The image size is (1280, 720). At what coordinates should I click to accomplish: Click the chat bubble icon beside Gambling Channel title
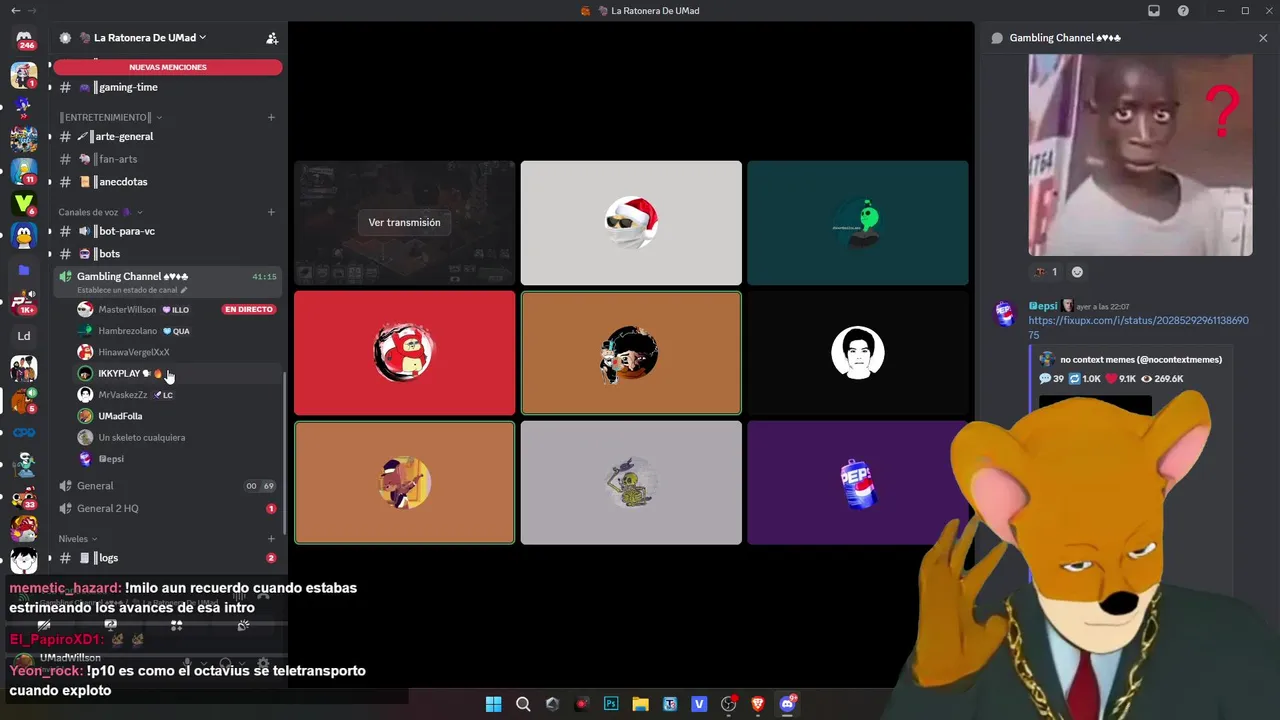pos(997,38)
